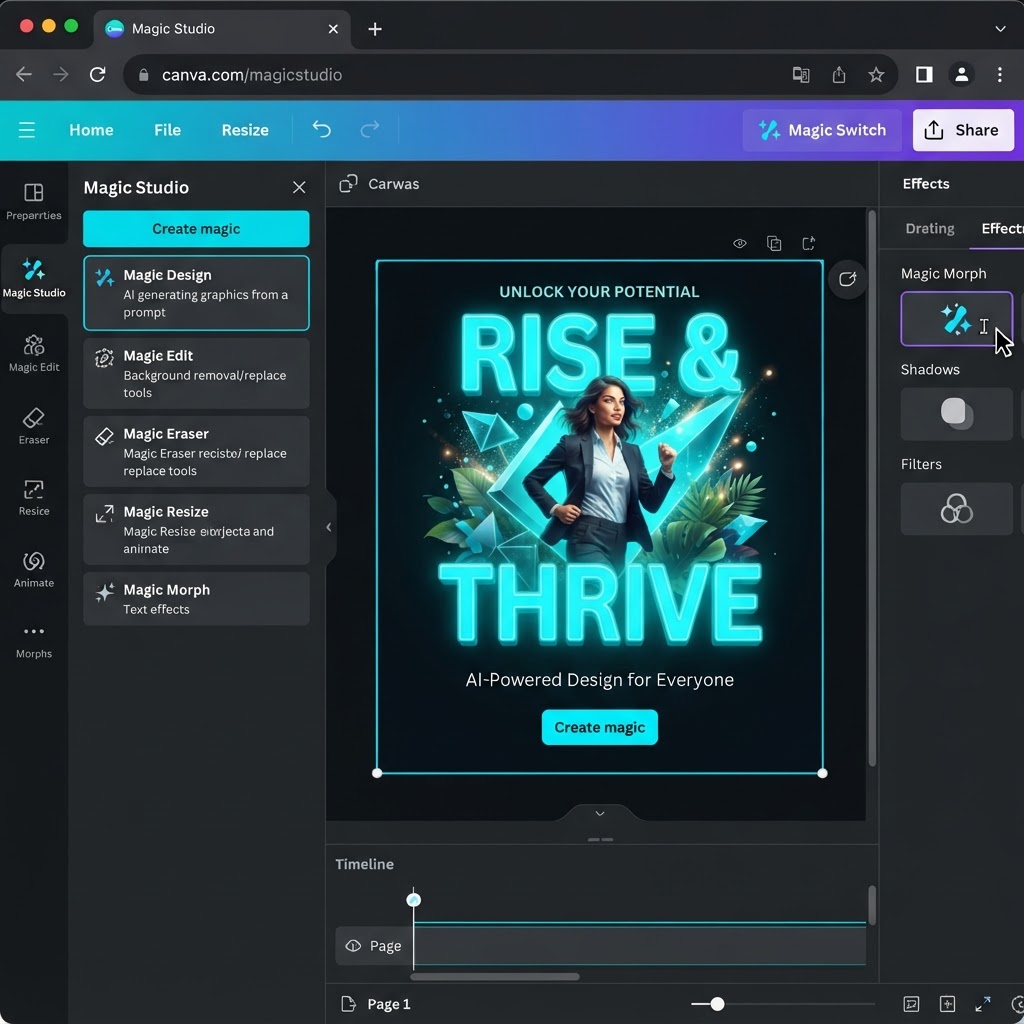Click the browser share icon in address bar
The image size is (1024, 1024).
839,74
